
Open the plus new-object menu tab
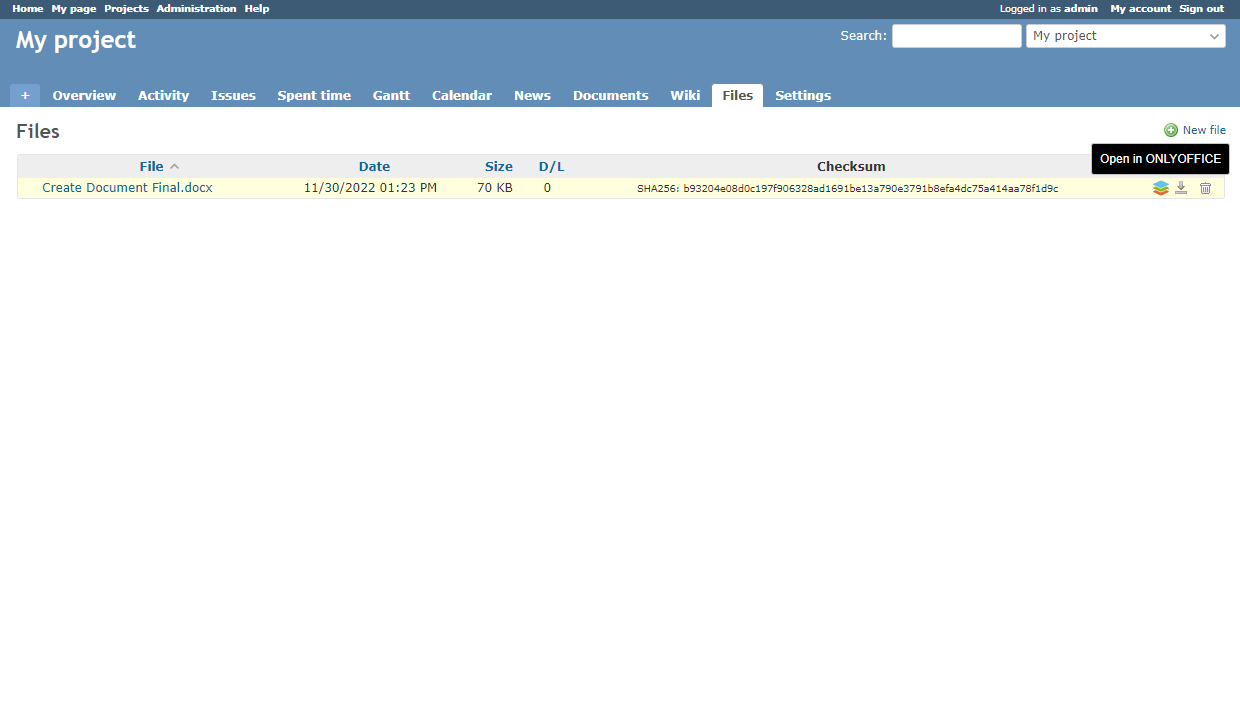pyautogui.click(x=25, y=96)
